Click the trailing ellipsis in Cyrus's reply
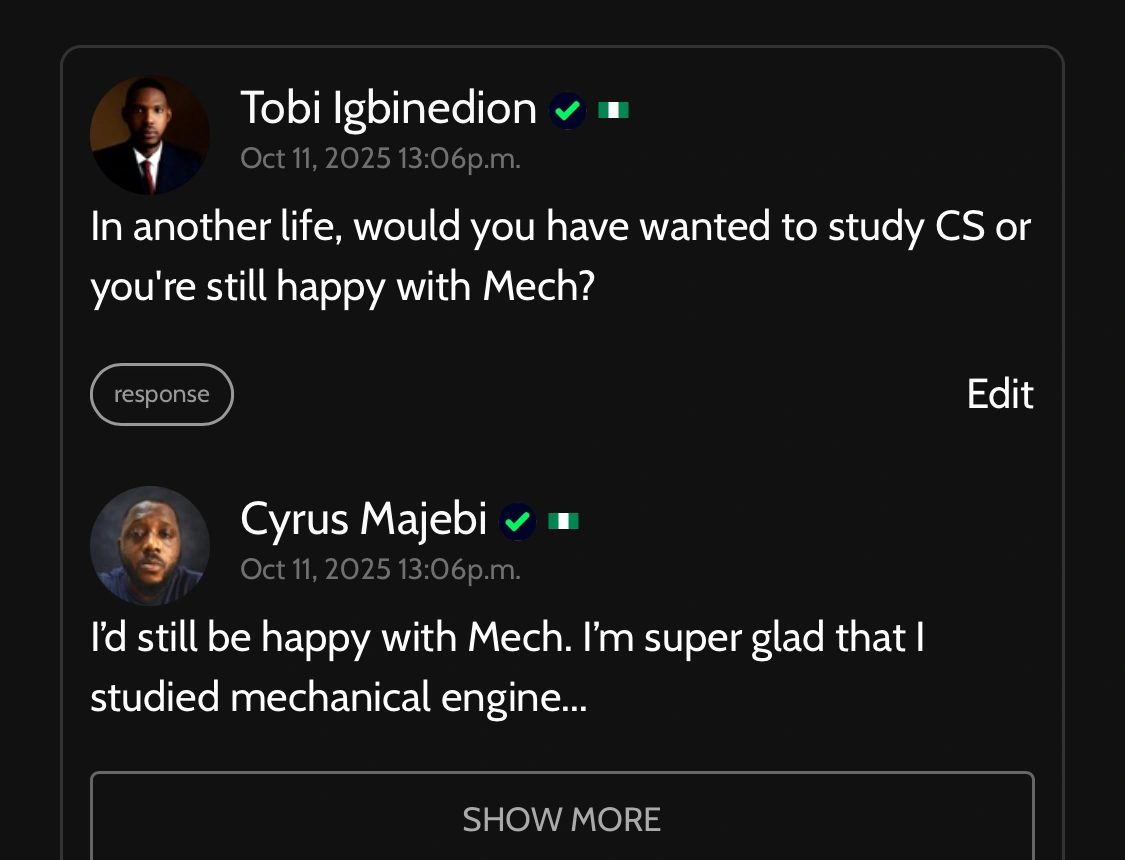The height and width of the screenshot is (860, 1125). [576, 700]
